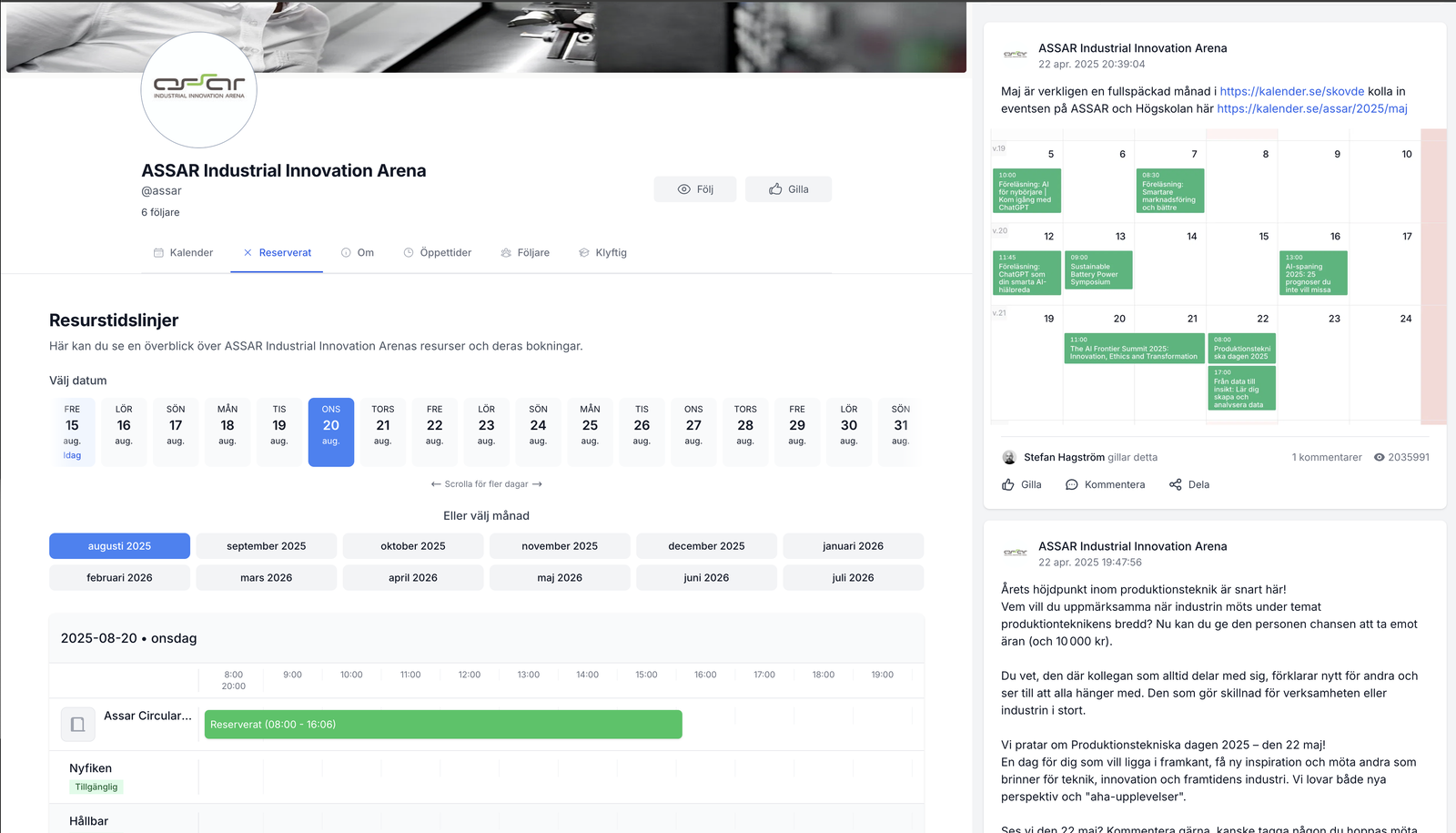
Task: Open the Klyftig tab
Action: (602, 253)
